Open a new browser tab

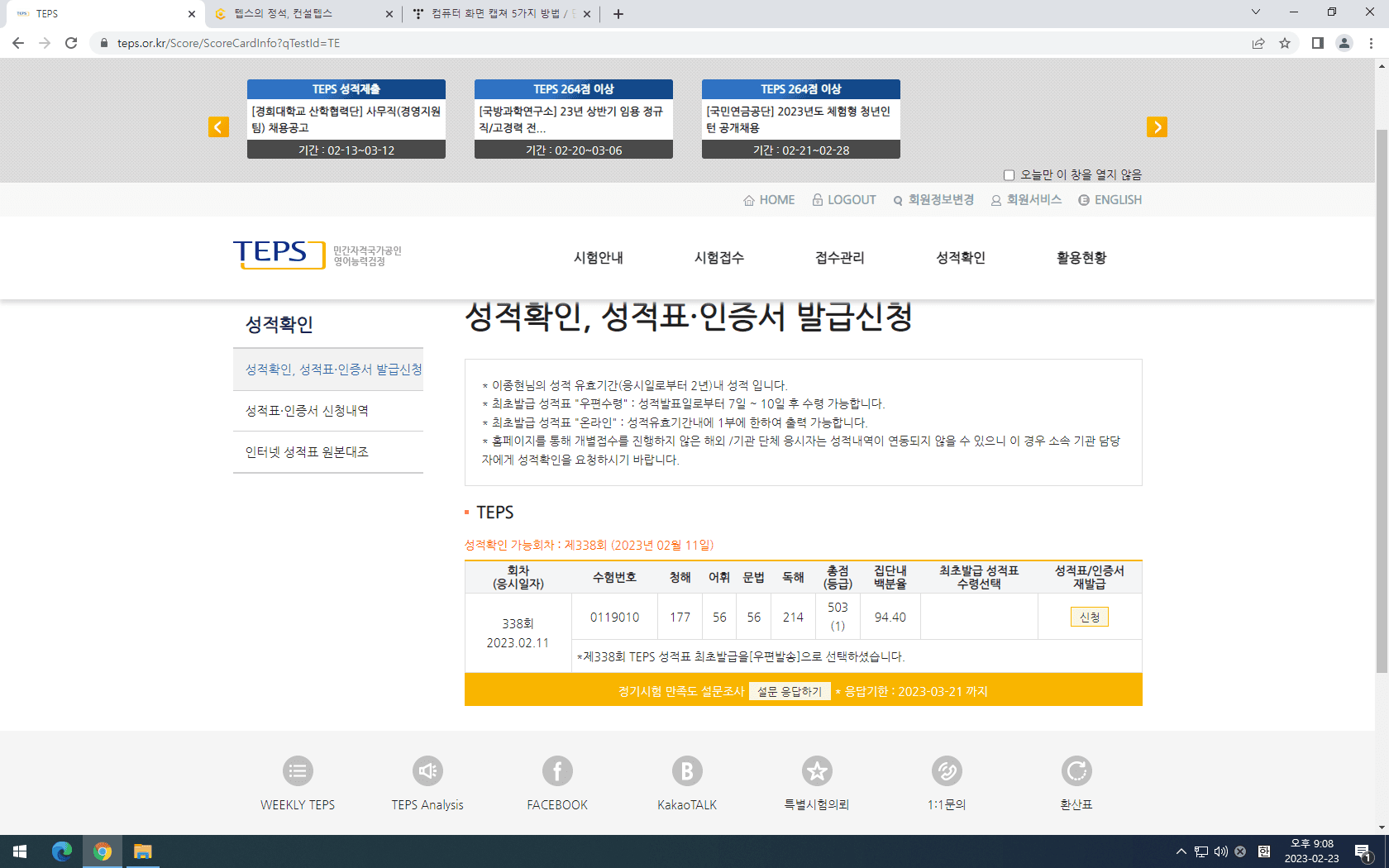click(618, 13)
